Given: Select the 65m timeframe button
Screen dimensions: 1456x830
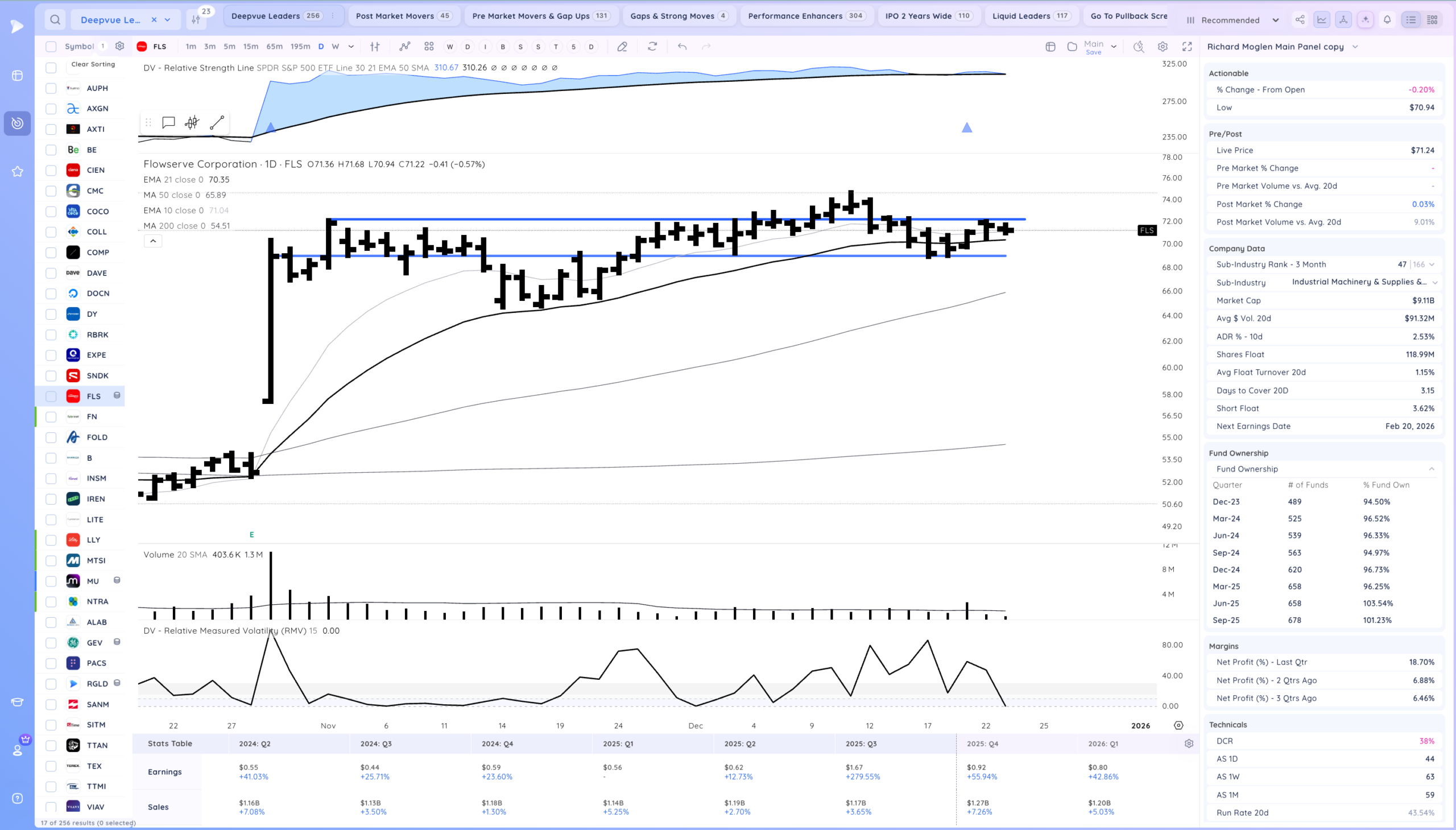Looking at the screenshot, I should [x=274, y=47].
